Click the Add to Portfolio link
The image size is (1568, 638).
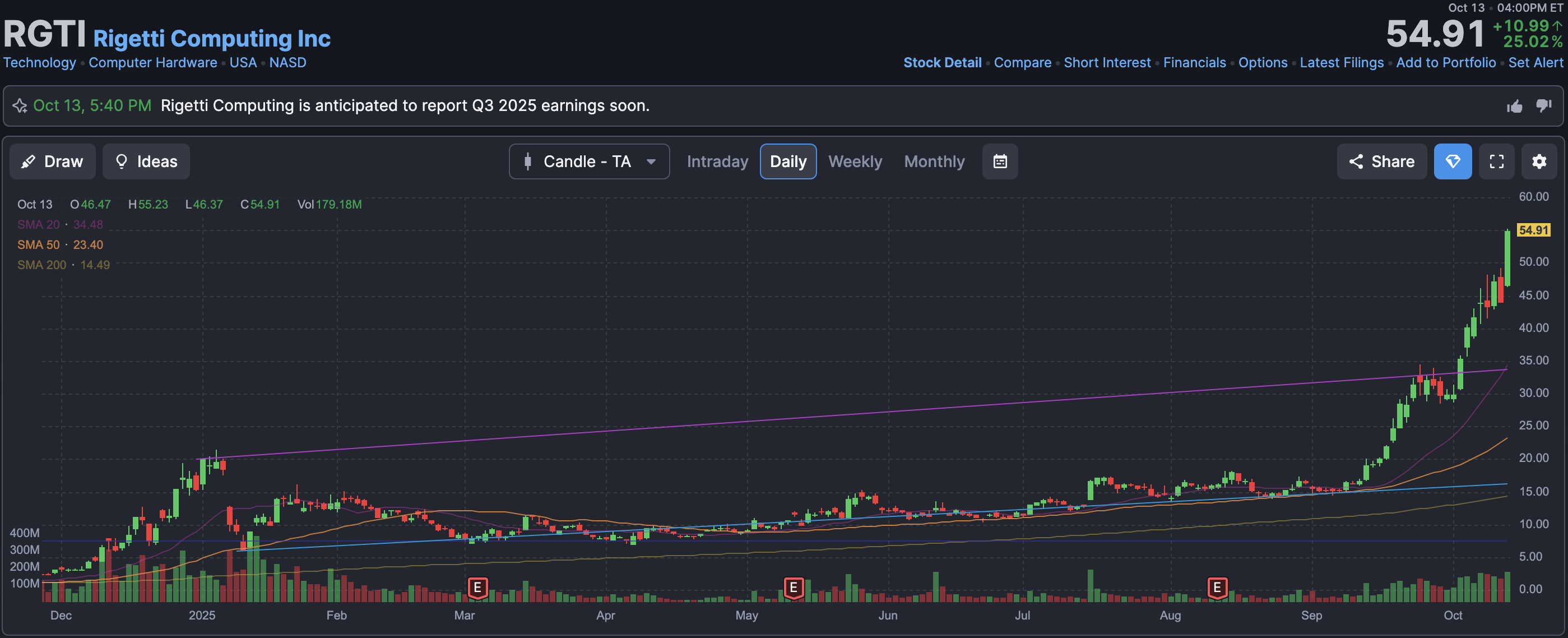point(1446,63)
